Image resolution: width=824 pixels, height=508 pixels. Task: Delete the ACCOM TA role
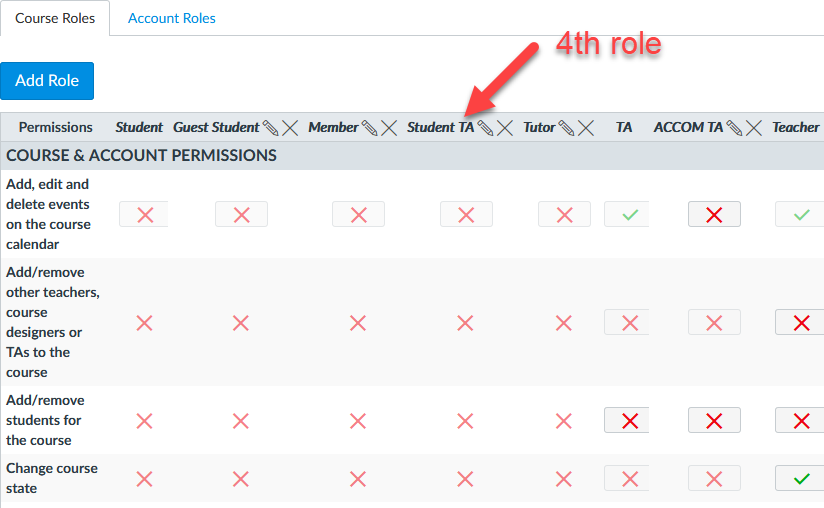pyautogui.click(x=754, y=128)
